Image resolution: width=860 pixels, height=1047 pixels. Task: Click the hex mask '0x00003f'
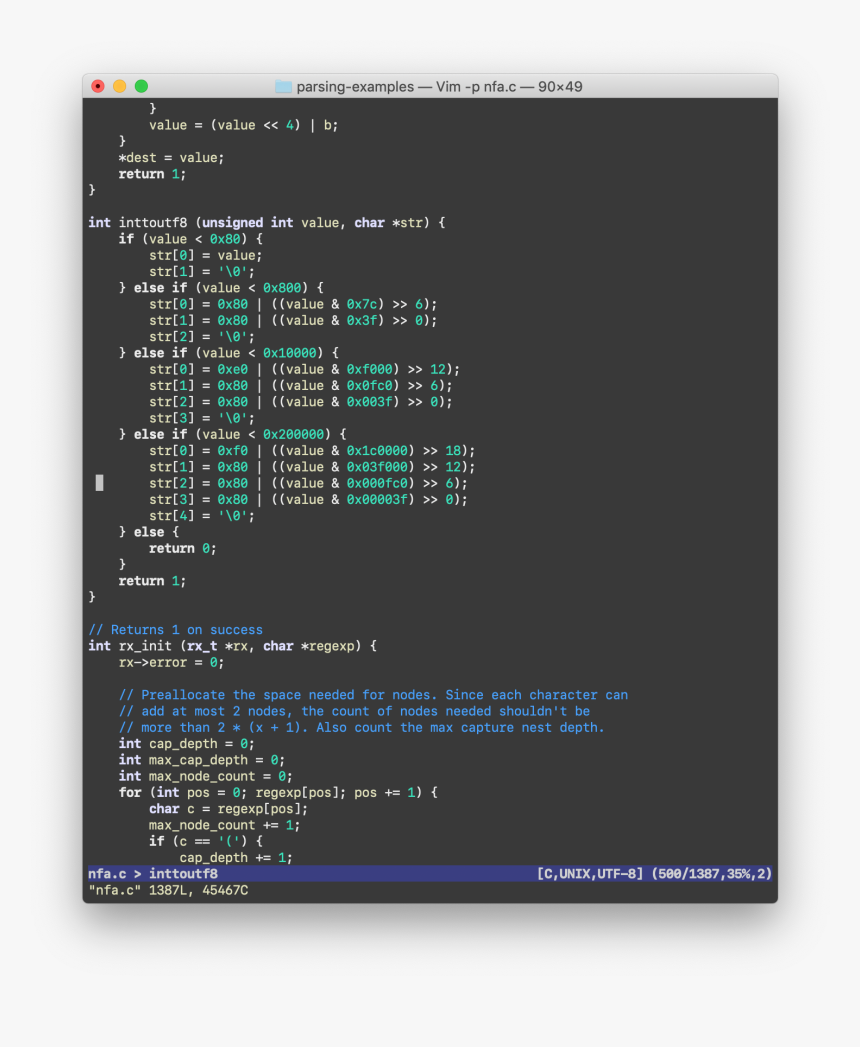[x=377, y=499]
